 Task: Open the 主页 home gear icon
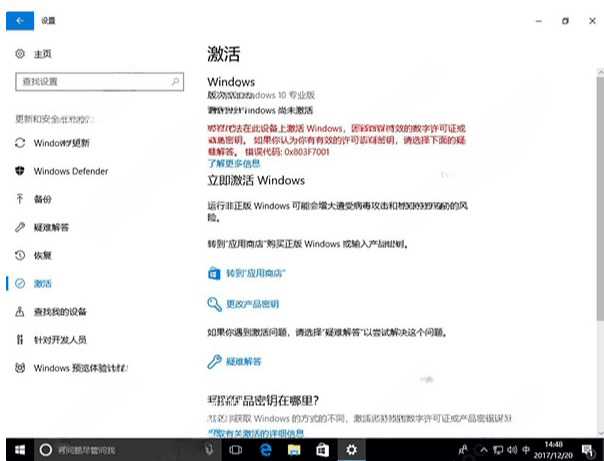20,54
